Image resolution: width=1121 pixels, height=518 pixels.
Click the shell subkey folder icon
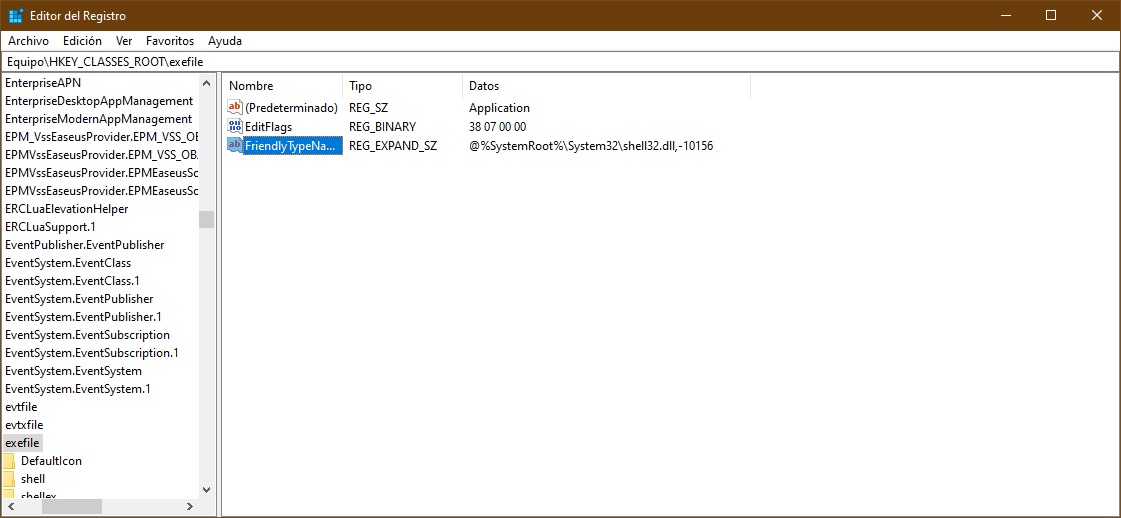9,479
